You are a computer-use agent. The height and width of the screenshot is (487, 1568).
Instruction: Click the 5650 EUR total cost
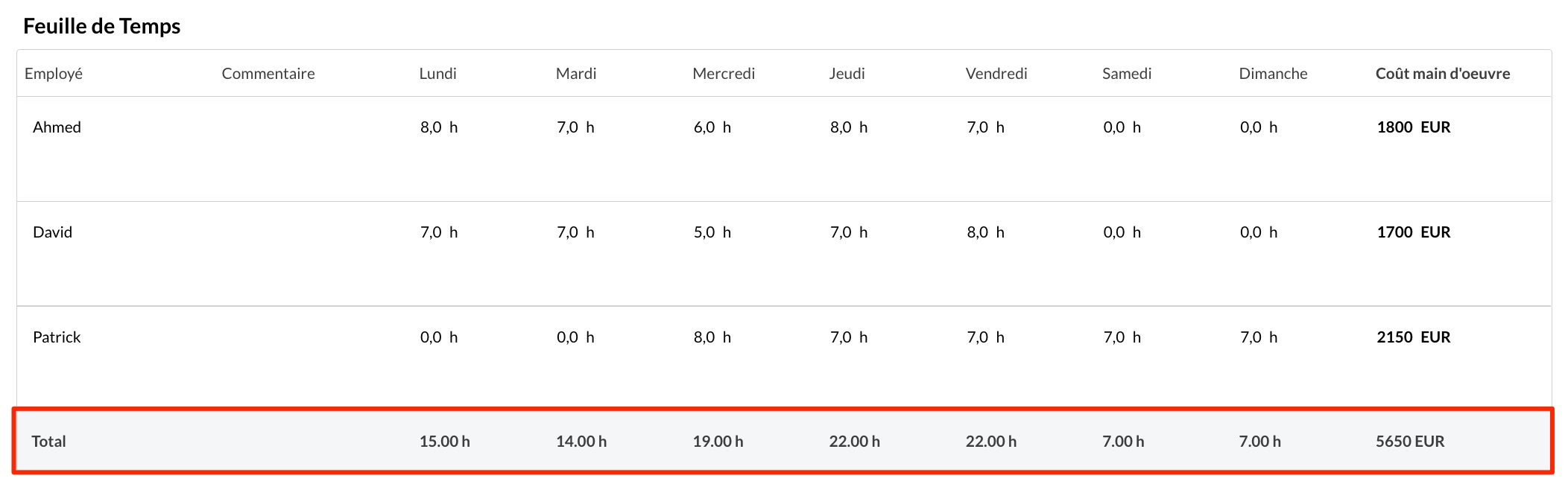1410,442
